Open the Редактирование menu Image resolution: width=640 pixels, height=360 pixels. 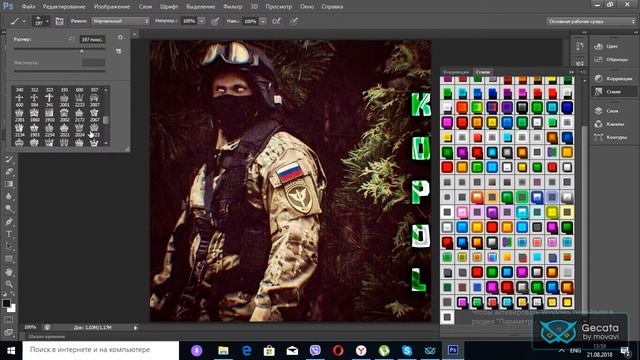pos(64,7)
